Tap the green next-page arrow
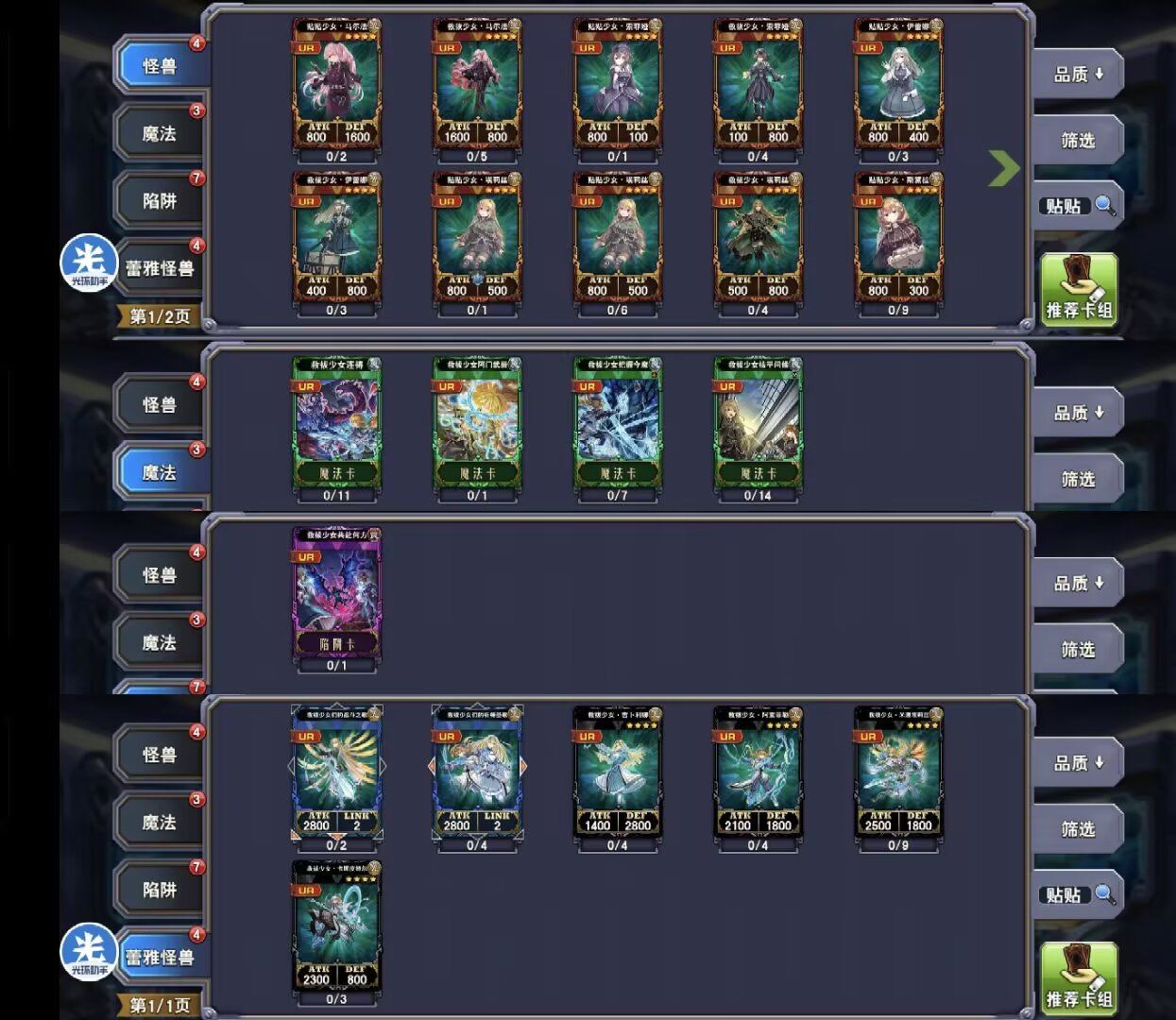1176x1020 pixels. pos(1004,168)
